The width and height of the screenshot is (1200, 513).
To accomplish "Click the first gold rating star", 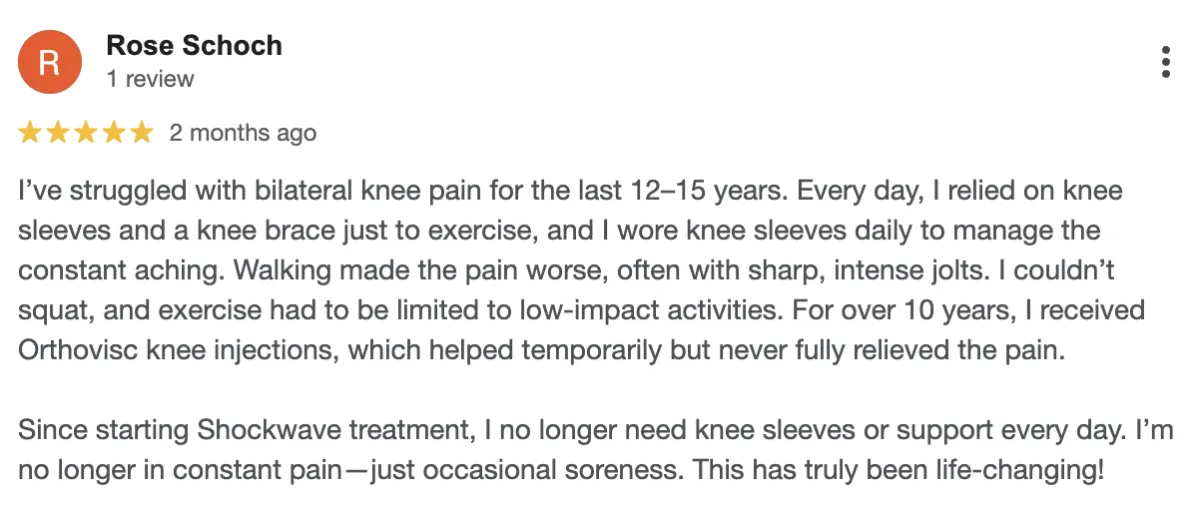I will coord(30,133).
